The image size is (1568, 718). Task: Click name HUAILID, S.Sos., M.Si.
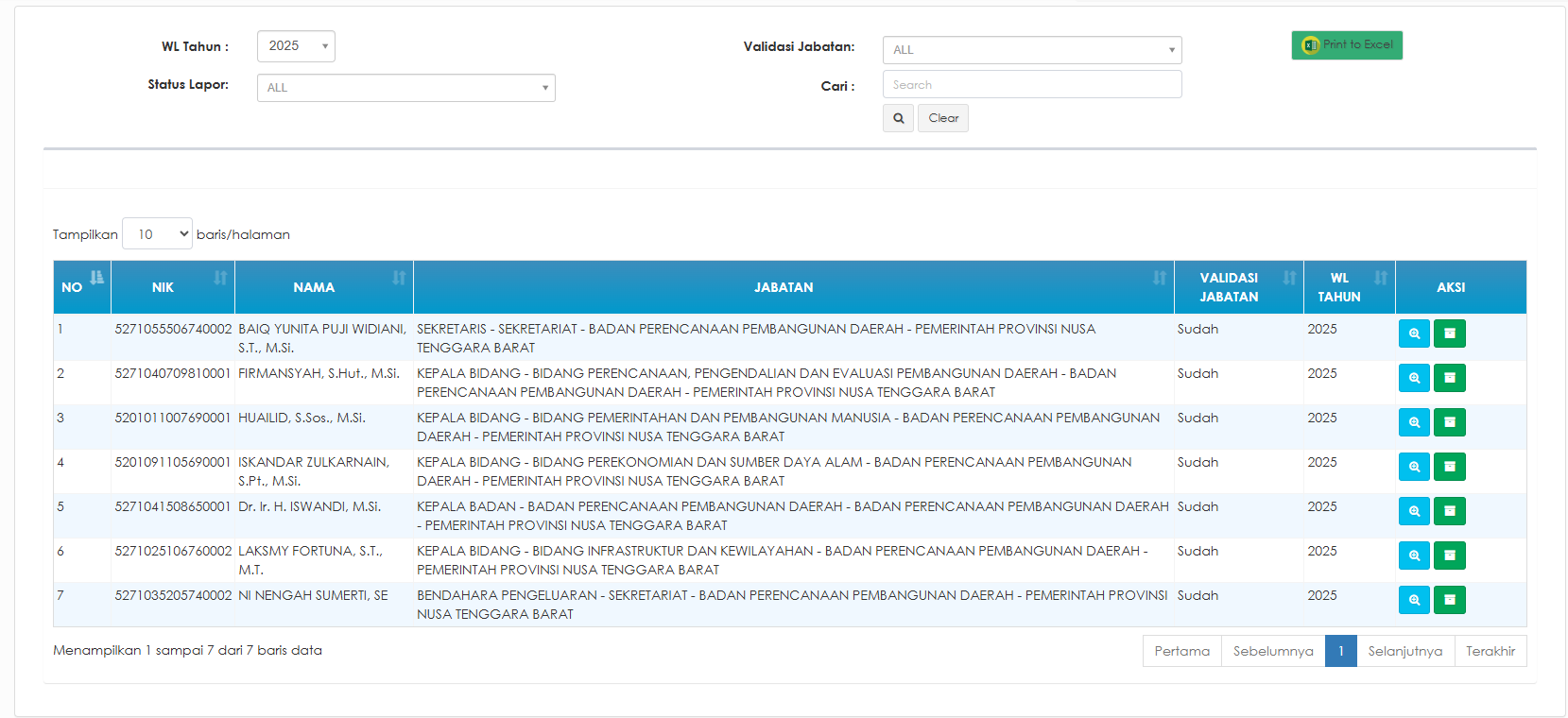coord(302,418)
